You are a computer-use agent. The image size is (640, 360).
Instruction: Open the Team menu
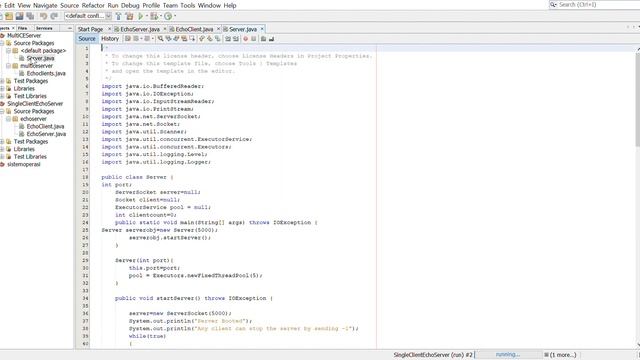(170, 5)
